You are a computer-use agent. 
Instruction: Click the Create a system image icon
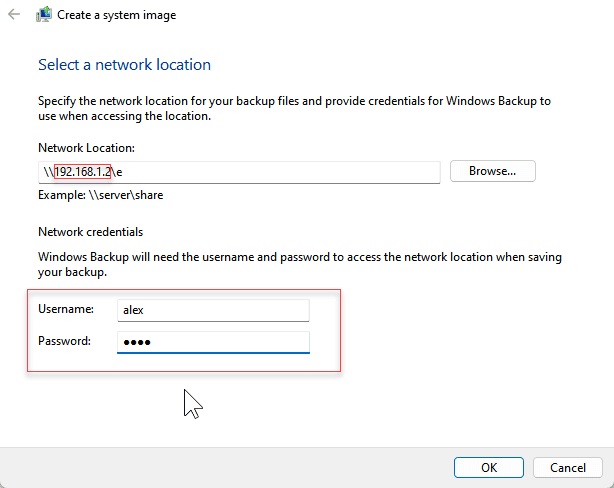pos(44,14)
